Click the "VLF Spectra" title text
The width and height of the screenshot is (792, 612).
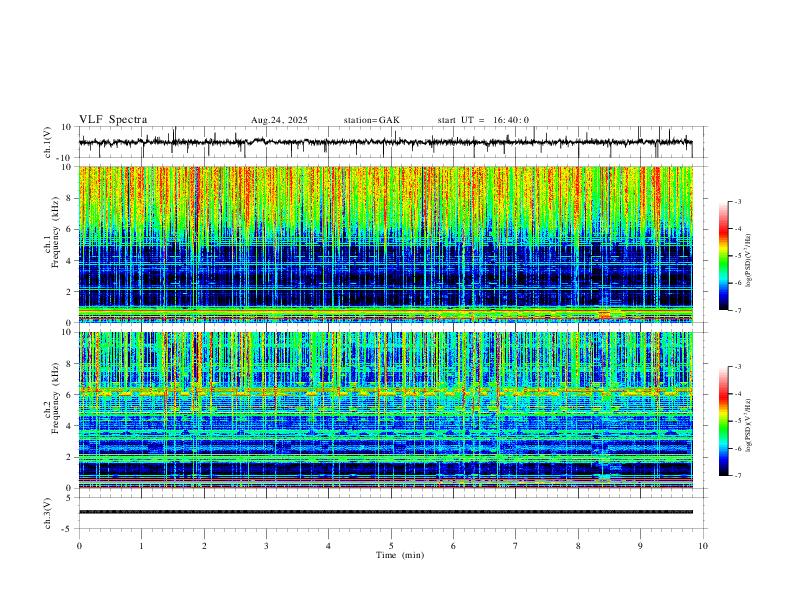[113, 120]
